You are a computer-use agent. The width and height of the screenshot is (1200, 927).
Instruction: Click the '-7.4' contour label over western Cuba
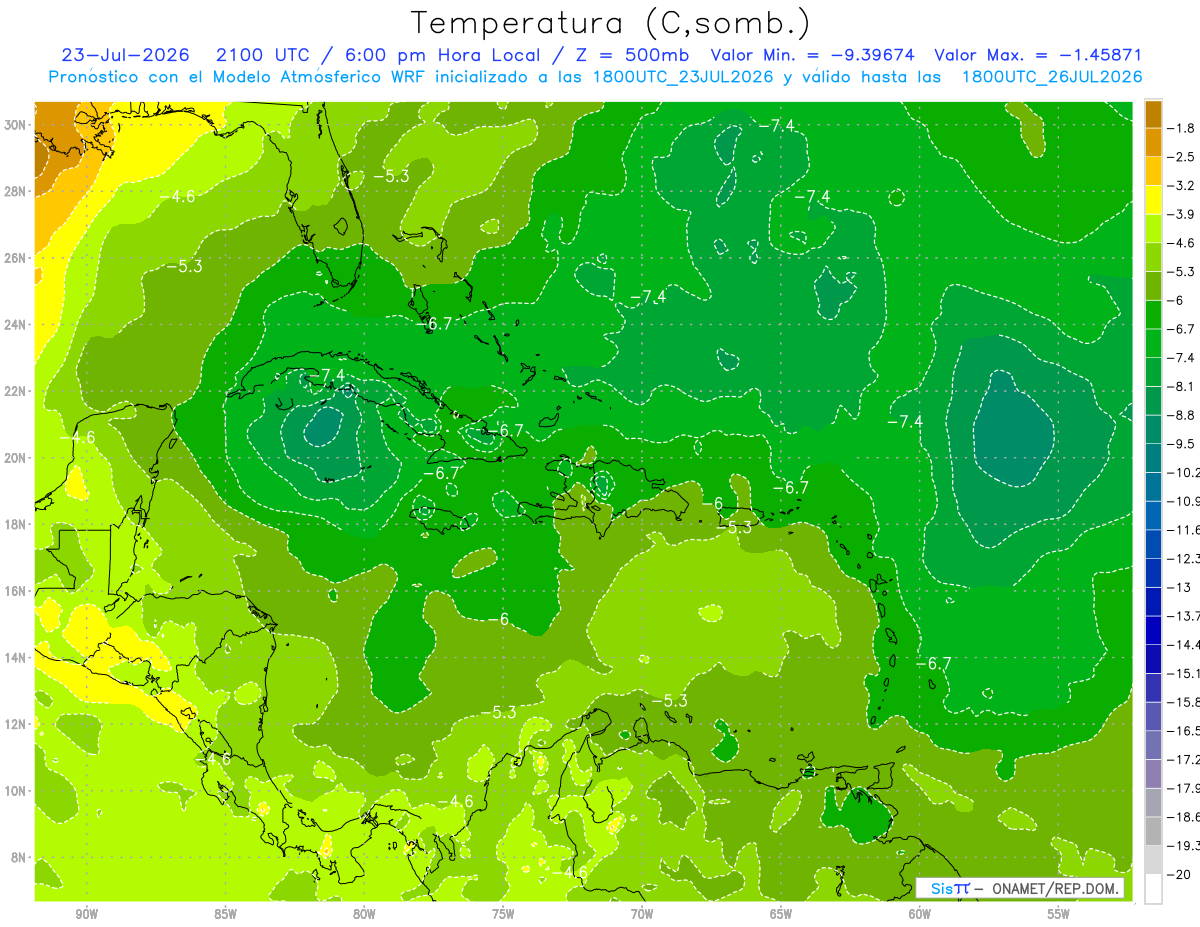click(x=327, y=375)
